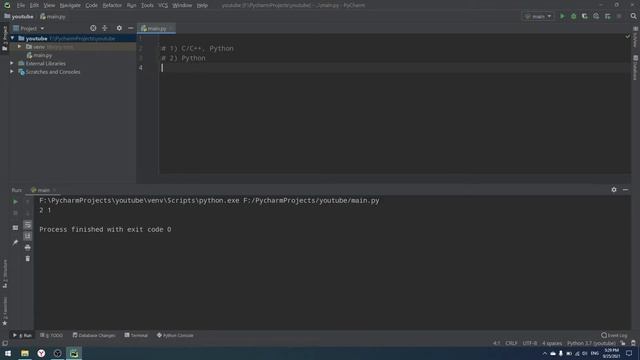Start debugging with the green bug icon

573,16
